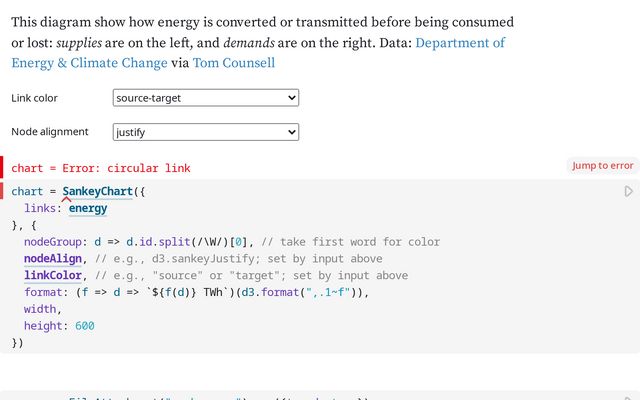Click the circular link error message
This screenshot has width=640, height=400.
(100, 168)
